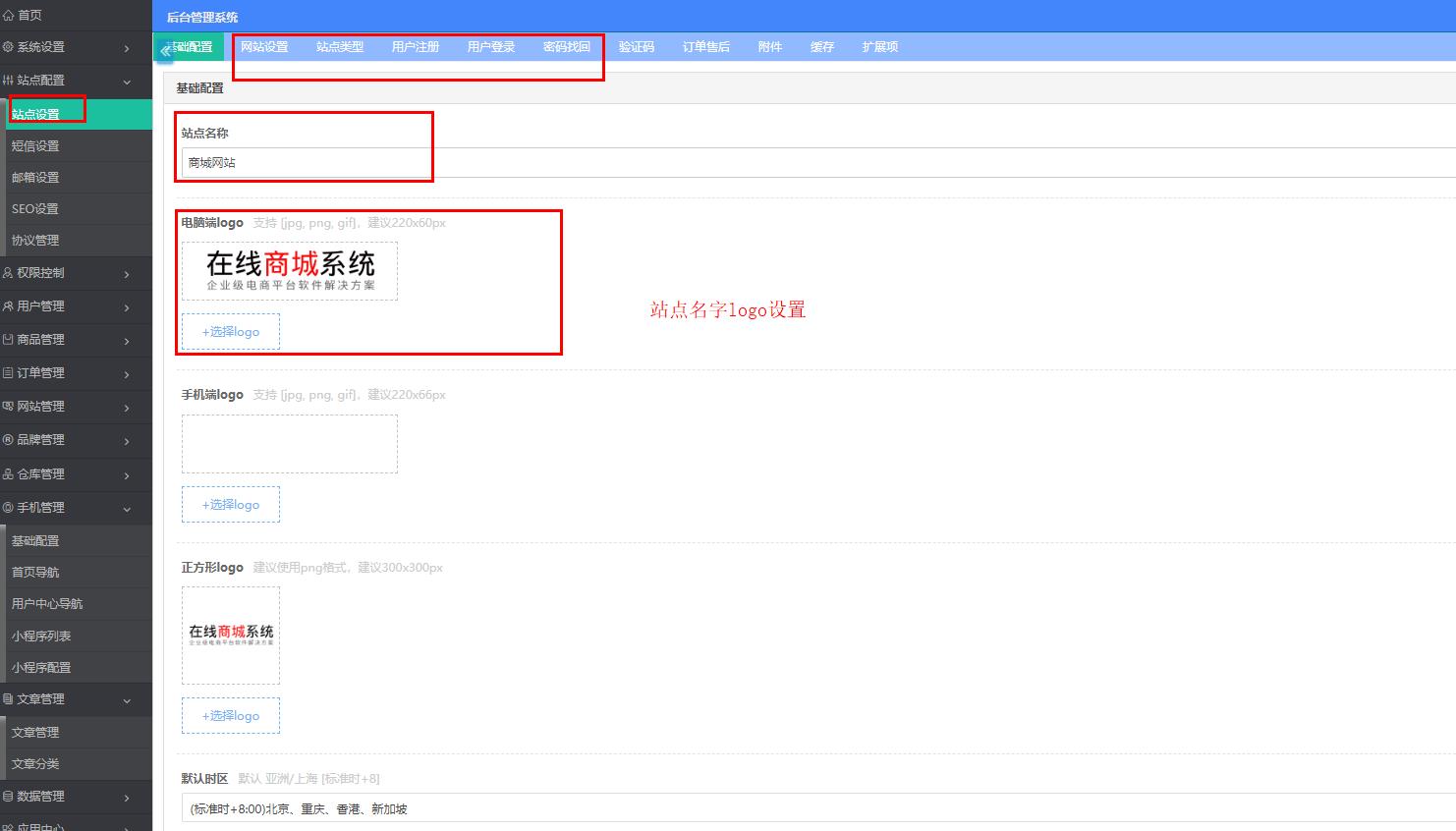Screen dimensions: 1456x831
Task: Open the 文章管理 submenu item
Action: 77,733
